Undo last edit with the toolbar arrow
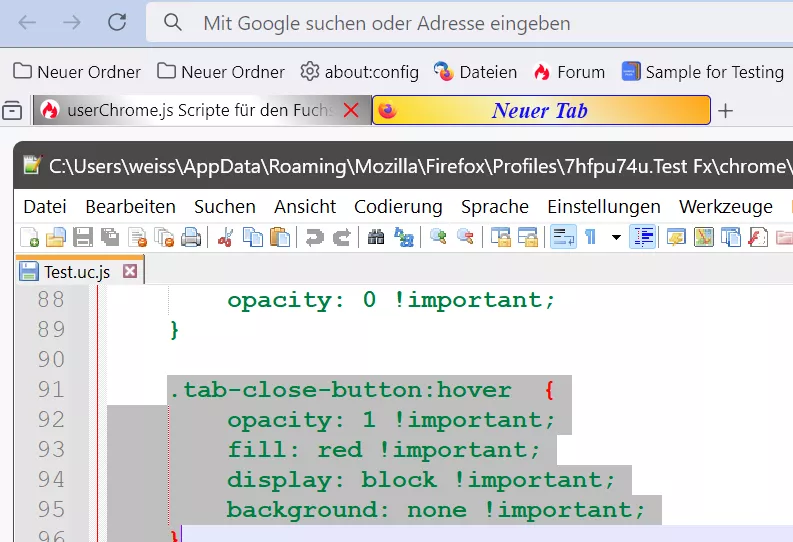The image size is (793, 542). tap(315, 237)
